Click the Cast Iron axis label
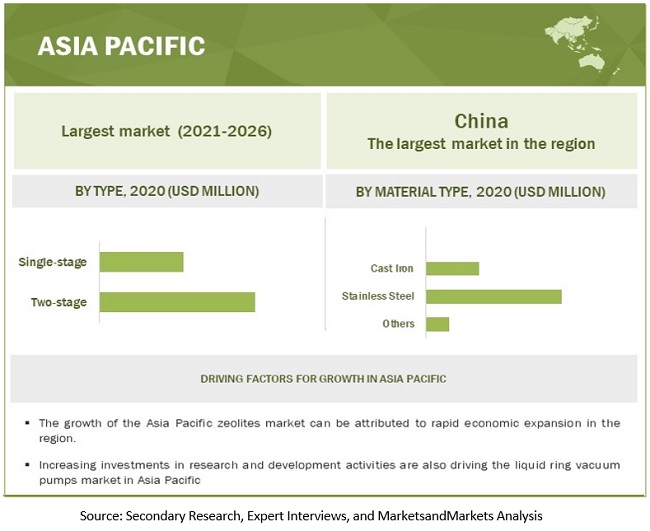 [392, 269]
